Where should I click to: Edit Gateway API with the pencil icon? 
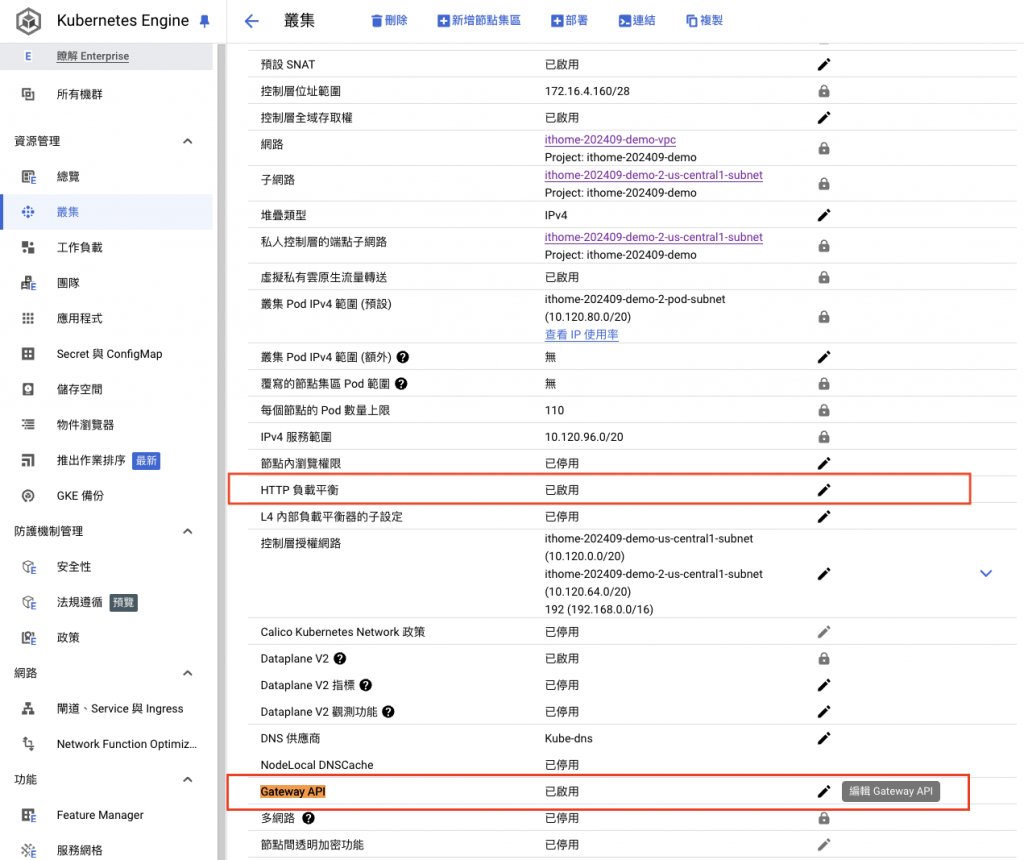824,791
